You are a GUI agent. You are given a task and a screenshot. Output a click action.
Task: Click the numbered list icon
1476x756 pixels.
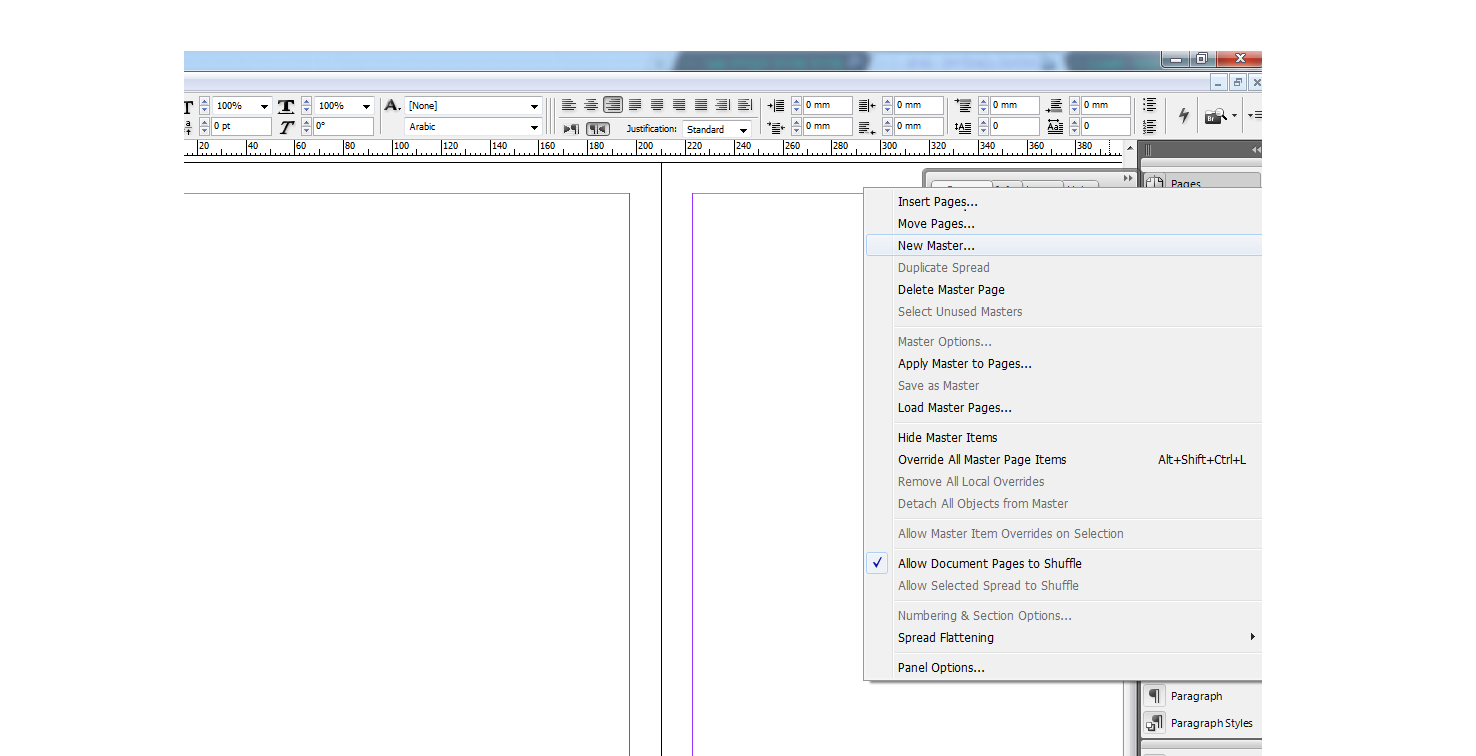tap(1150, 127)
